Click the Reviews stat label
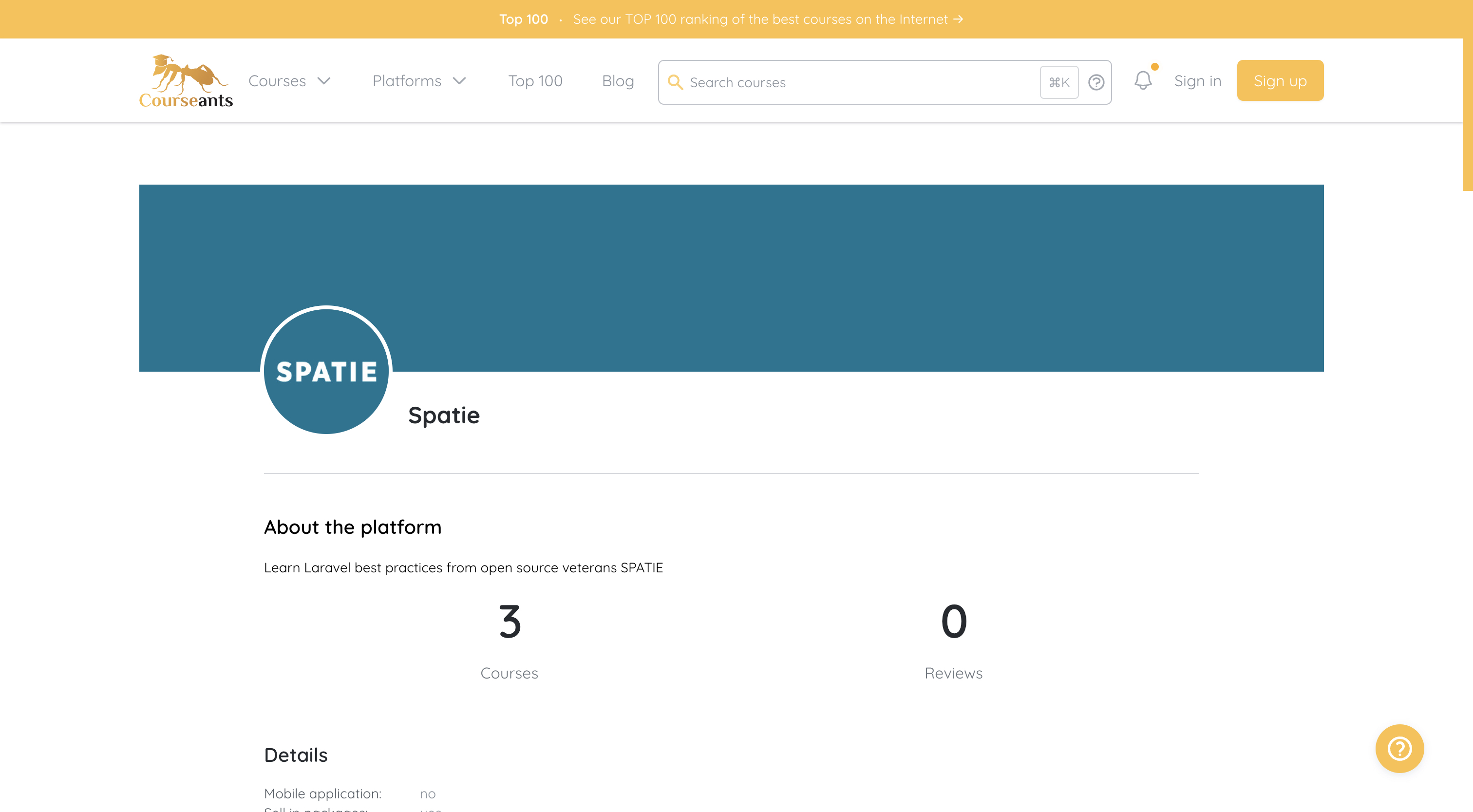 [954, 674]
